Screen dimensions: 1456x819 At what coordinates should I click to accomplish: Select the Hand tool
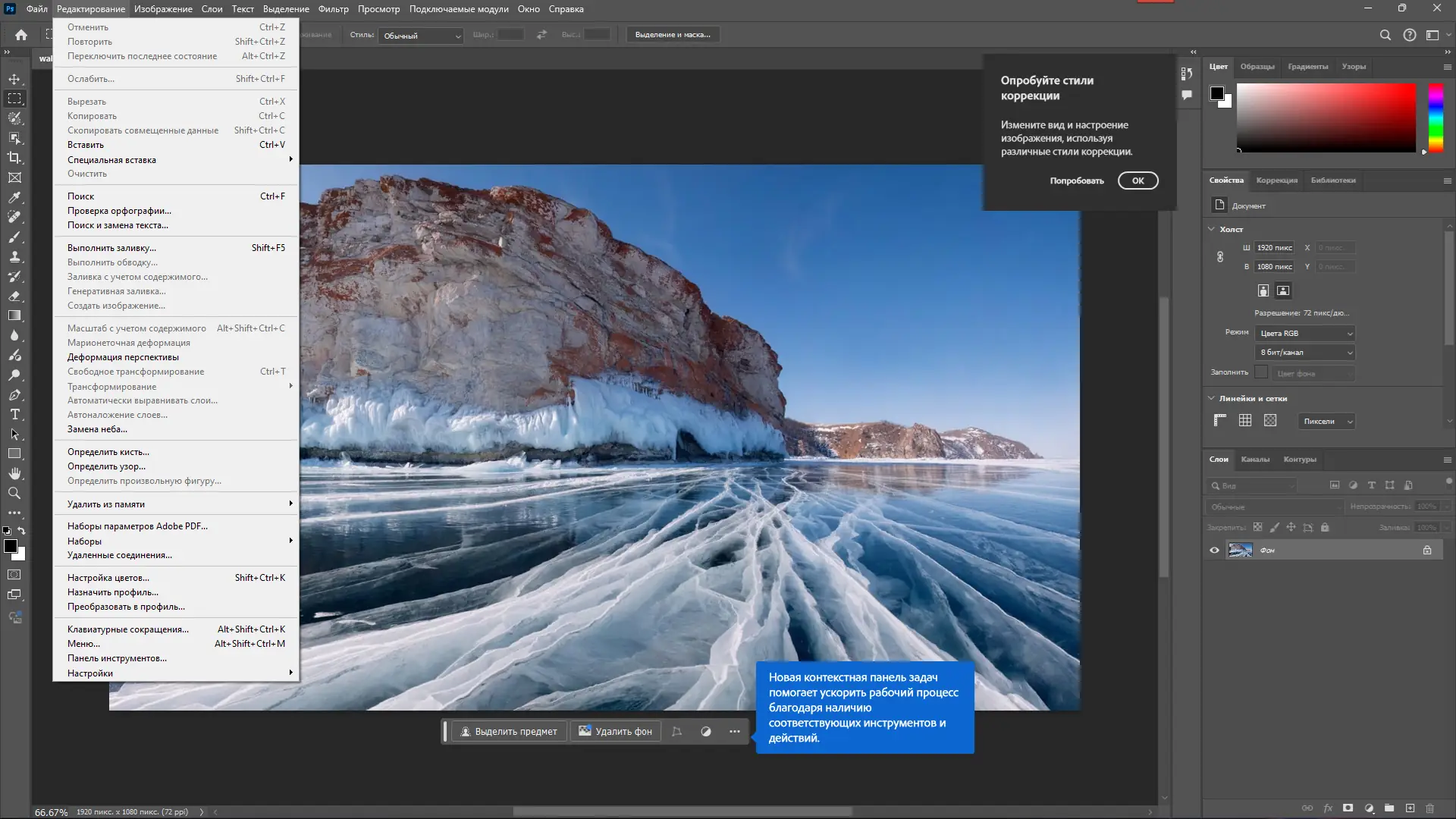(14, 474)
